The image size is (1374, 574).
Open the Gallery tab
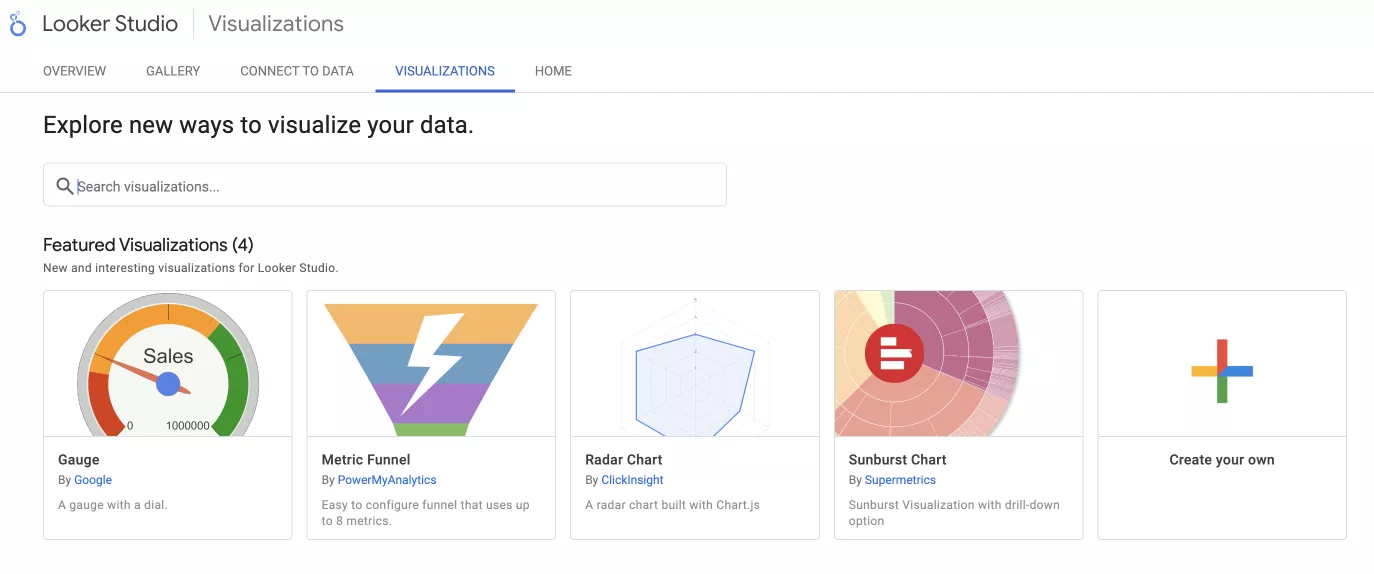[x=173, y=71]
